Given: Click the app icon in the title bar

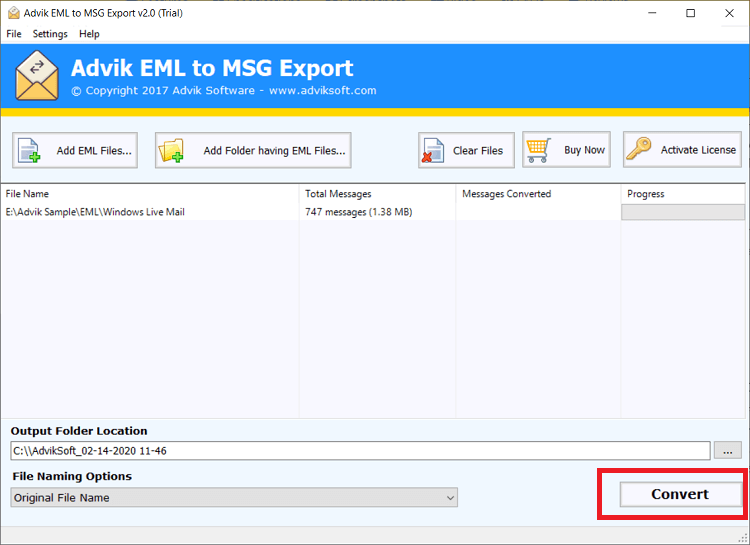Looking at the screenshot, I should (14, 13).
